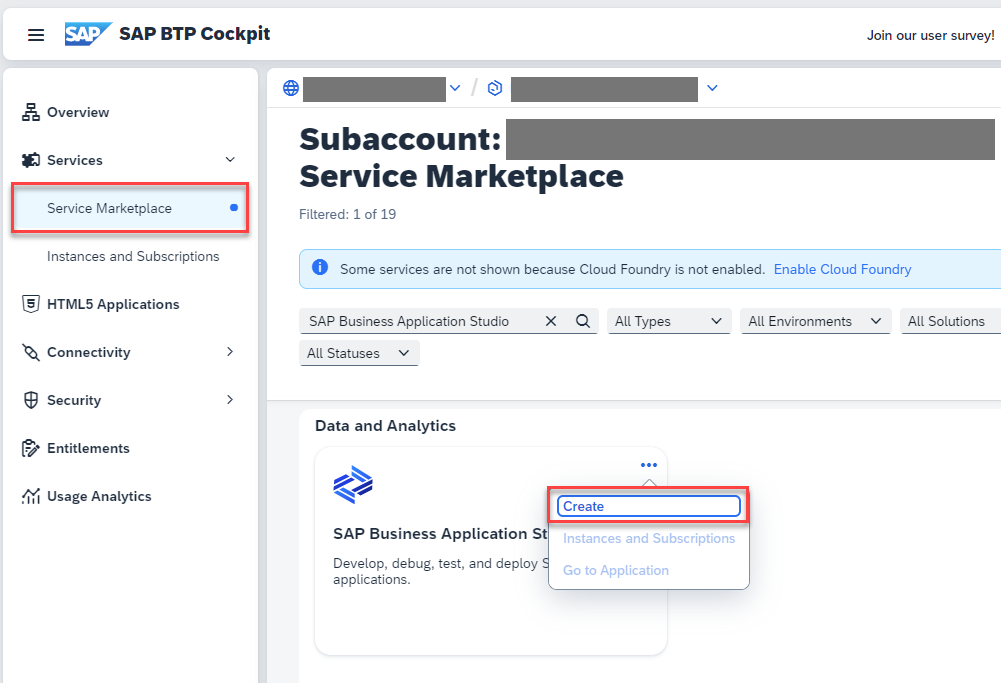Image resolution: width=1001 pixels, height=683 pixels.
Task: Collapse the Services section chevron
Action: pyautogui.click(x=230, y=160)
